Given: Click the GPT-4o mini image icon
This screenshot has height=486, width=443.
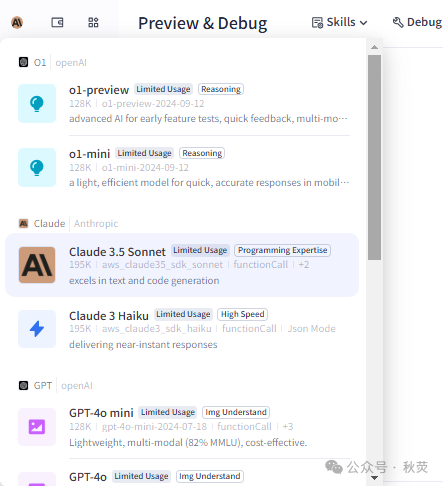Looking at the screenshot, I should 37,427.
